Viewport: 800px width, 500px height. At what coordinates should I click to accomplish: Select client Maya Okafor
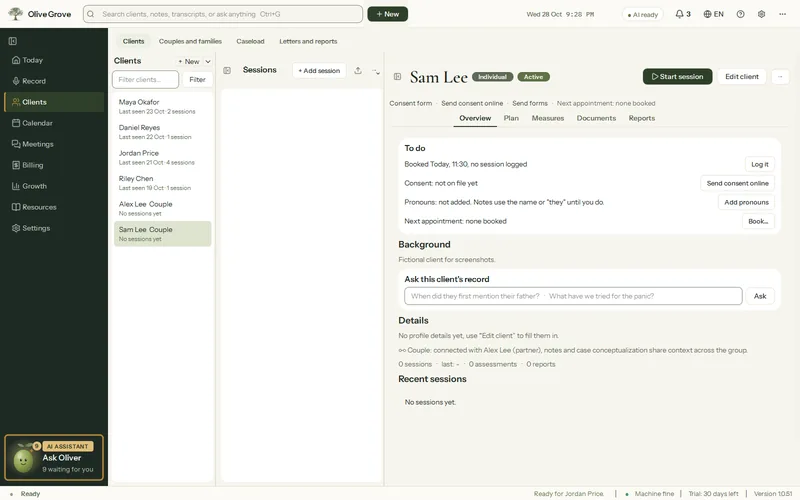point(162,106)
